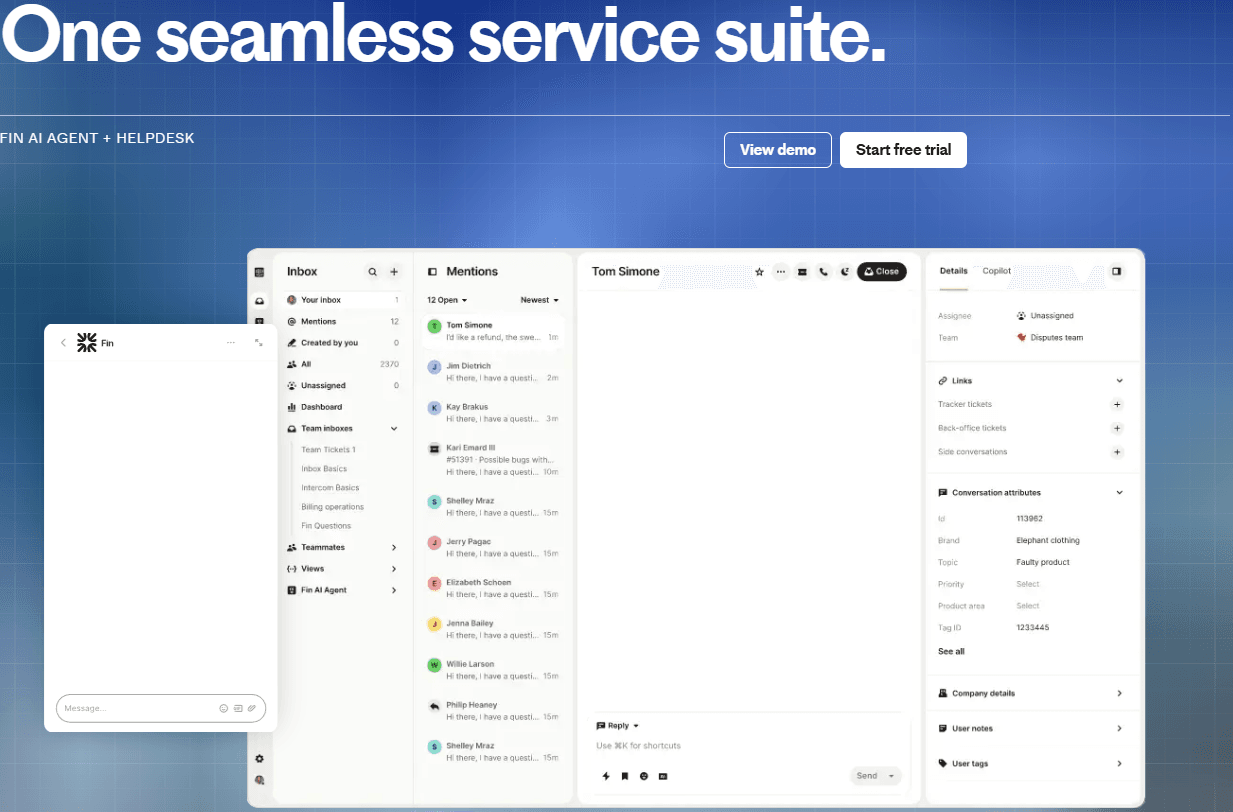
Task: Click the Start free trial button
Action: [x=903, y=150]
